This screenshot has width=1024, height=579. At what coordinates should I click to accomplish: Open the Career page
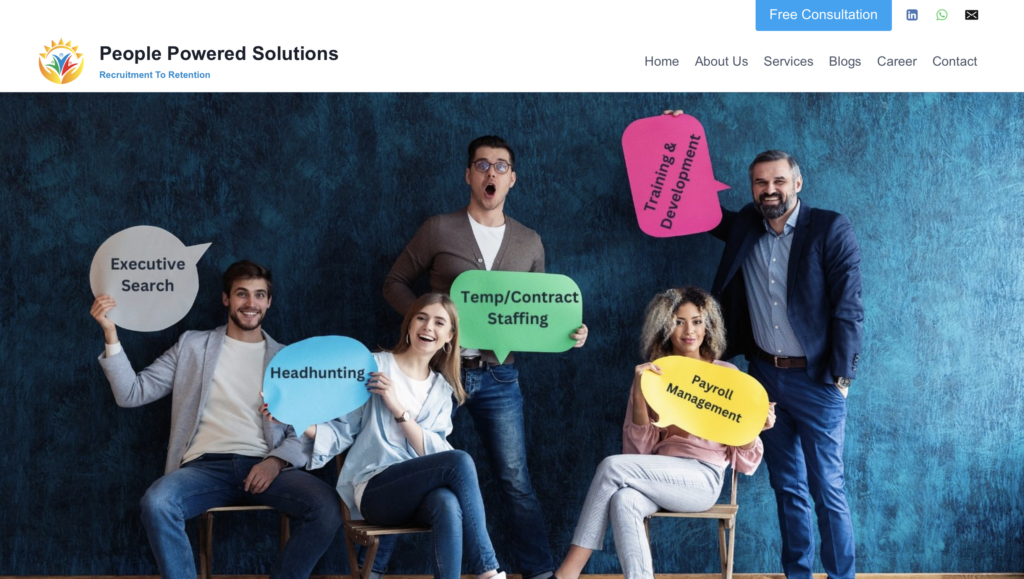[897, 61]
